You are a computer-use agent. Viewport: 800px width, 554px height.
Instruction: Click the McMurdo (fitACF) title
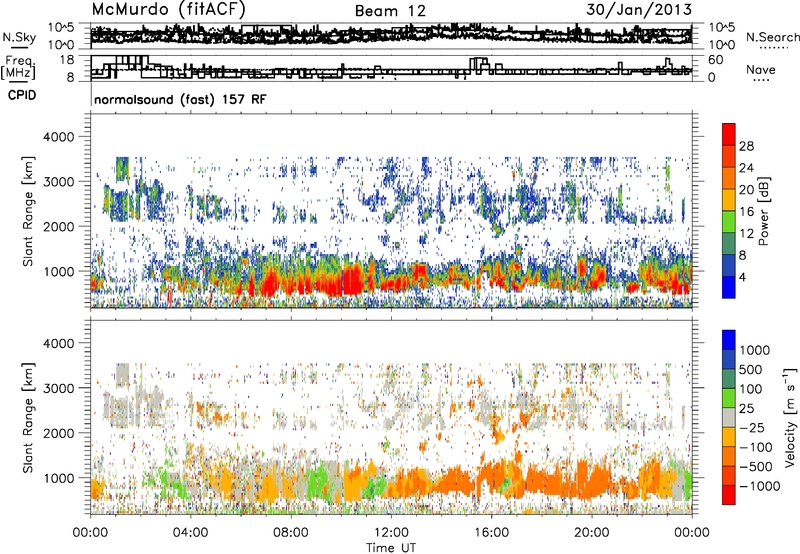(x=169, y=9)
